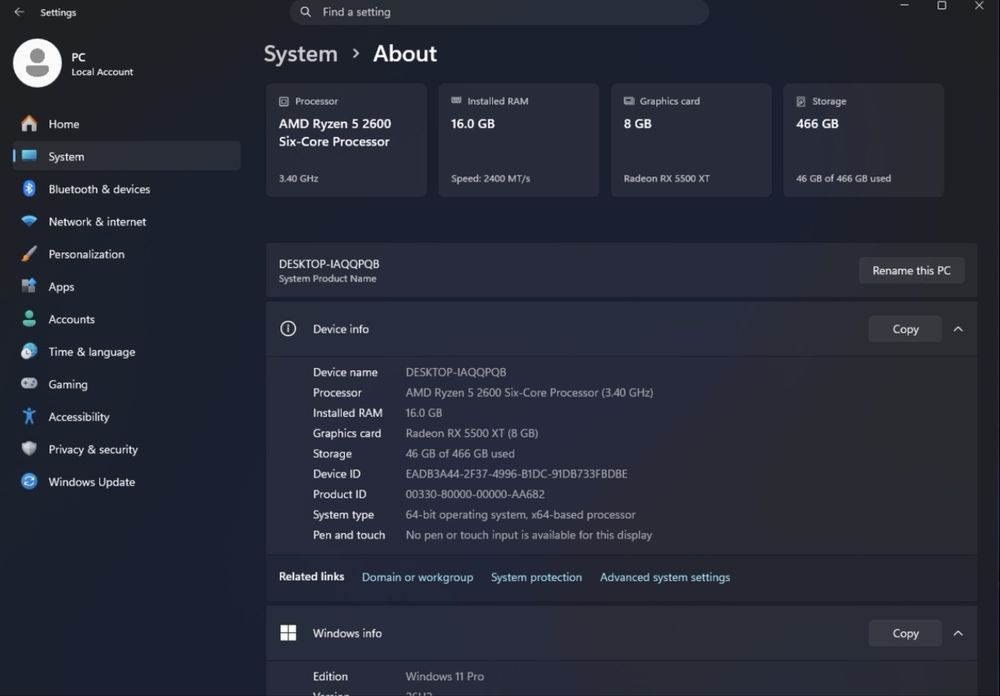The image size is (1000, 696).
Task: Click the Apps icon in sidebar
Action: click(x=29, y=286)
